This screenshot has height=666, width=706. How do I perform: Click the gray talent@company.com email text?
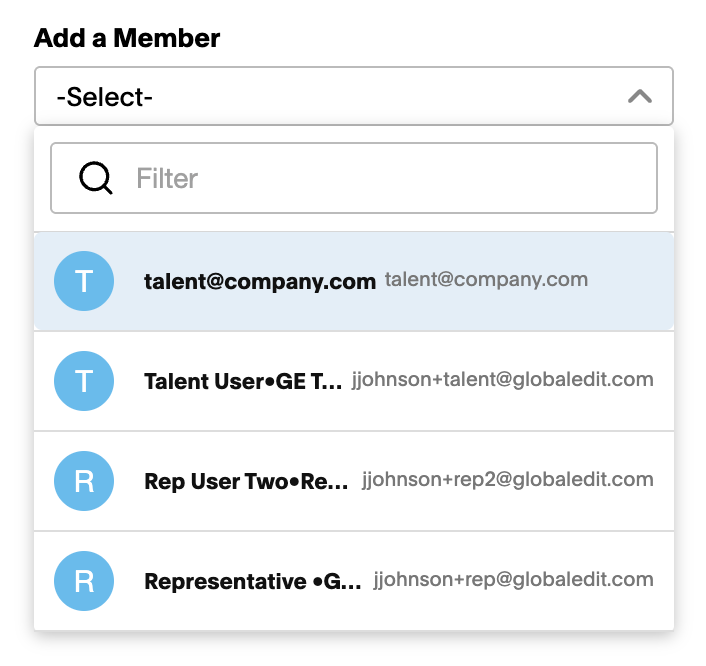click(x=486, y=280)
